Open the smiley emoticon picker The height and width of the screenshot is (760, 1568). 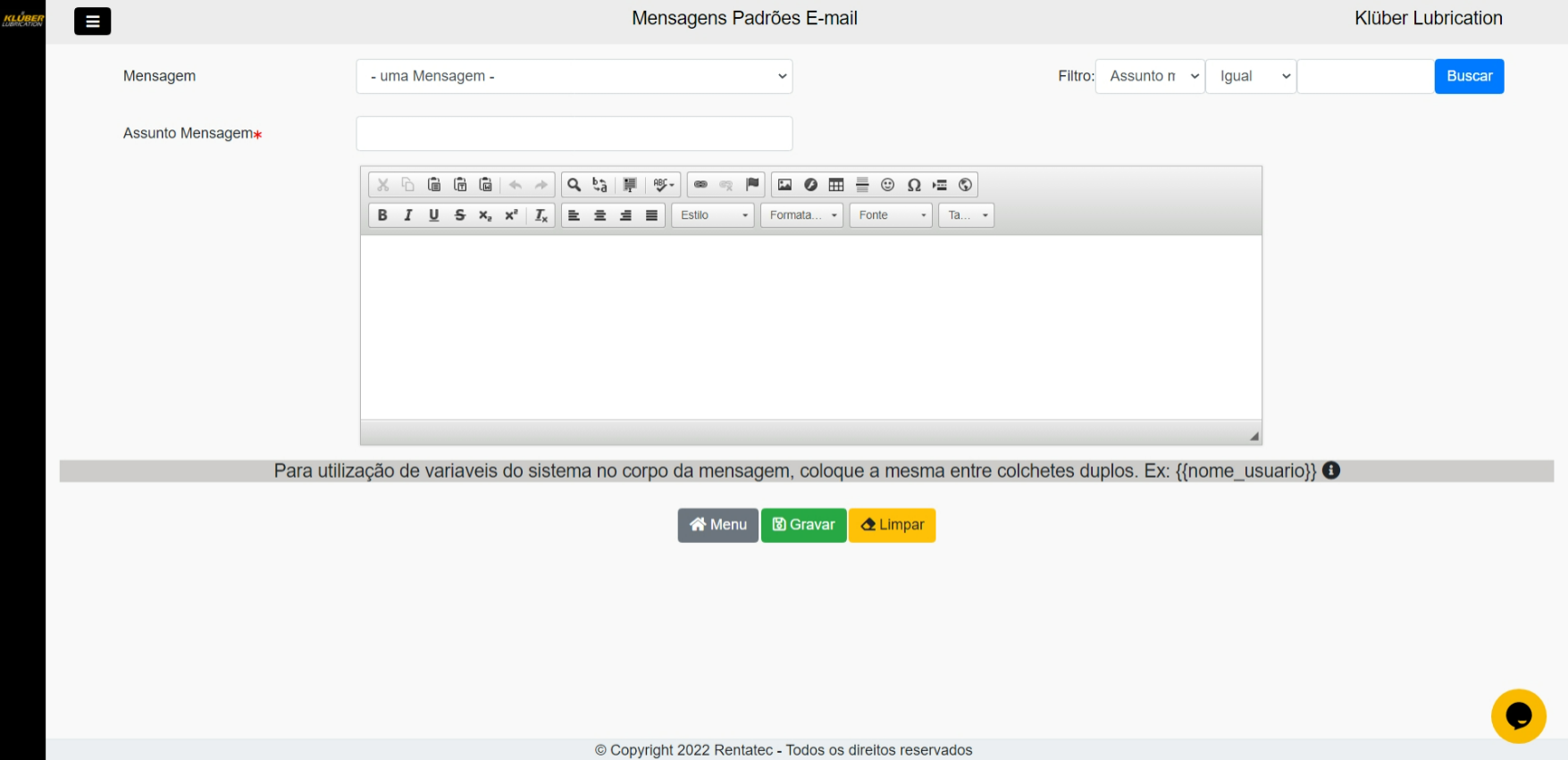[888, 185]
